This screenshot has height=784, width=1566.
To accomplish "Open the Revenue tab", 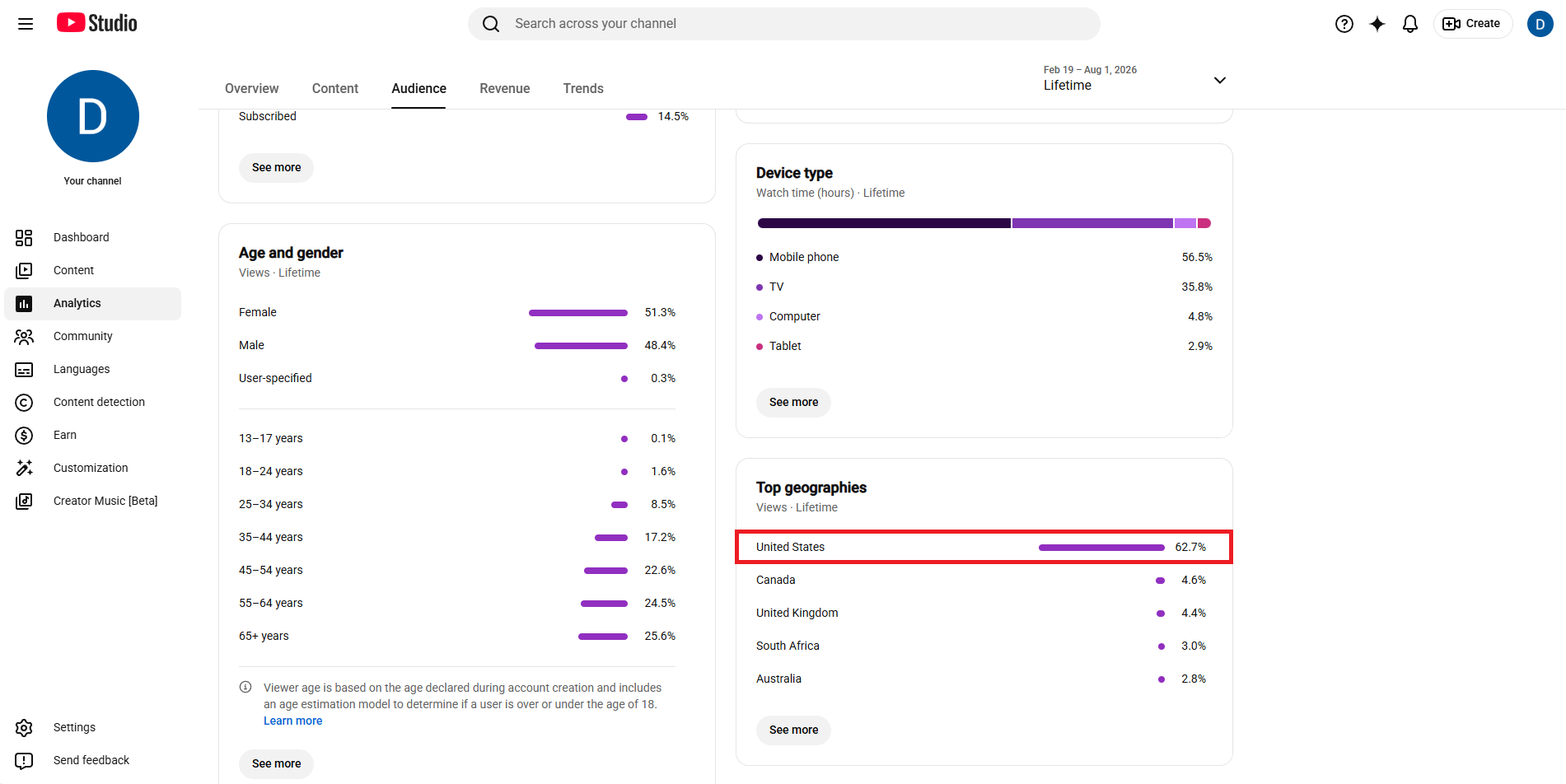I will click(x=504, y=88).
